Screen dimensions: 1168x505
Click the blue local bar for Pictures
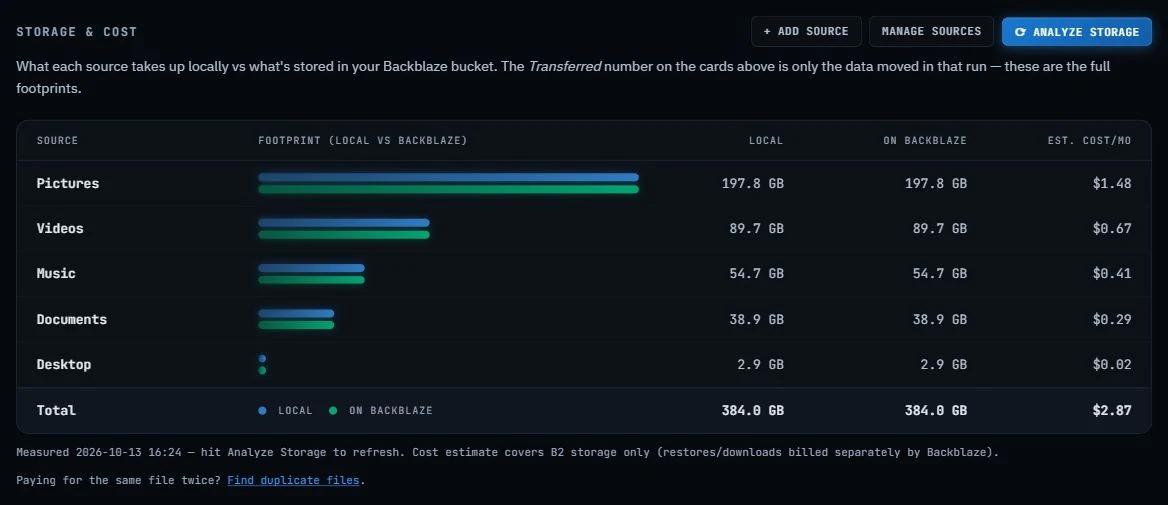tap(448, 177)
